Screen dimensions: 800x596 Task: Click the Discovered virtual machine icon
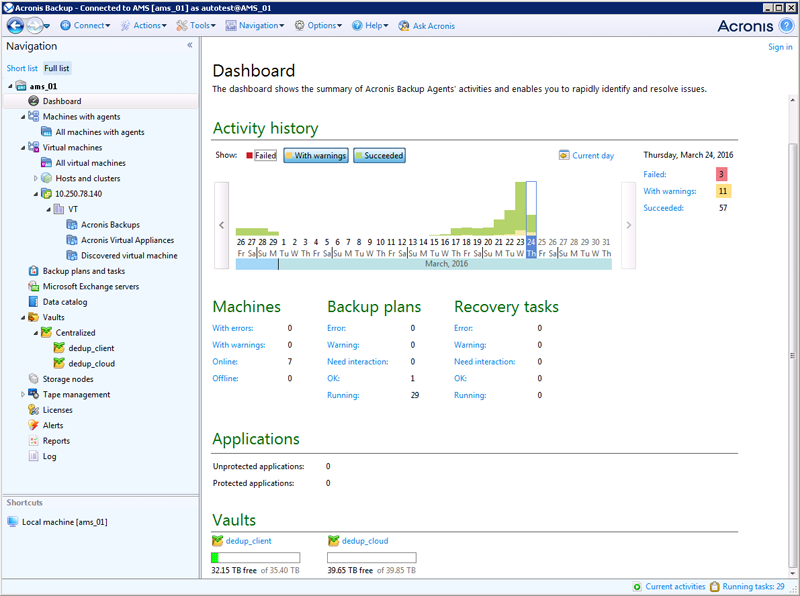(72, 255)
